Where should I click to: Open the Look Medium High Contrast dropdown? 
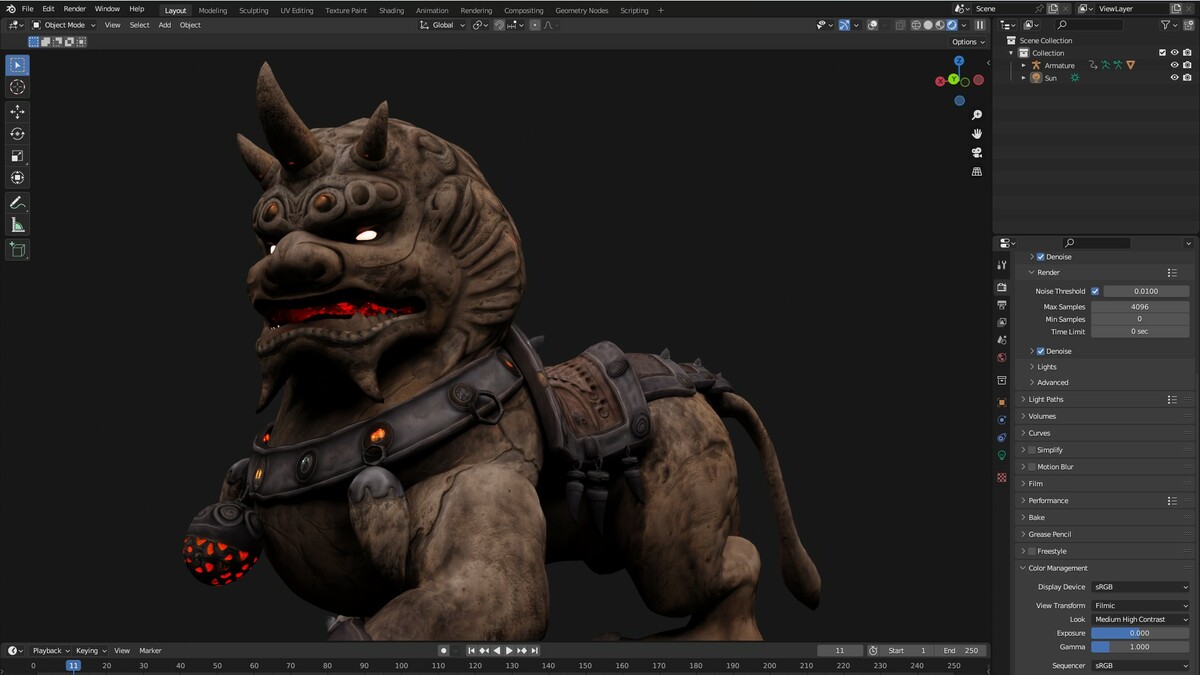pyautogui.click(x=1141, y=620)
